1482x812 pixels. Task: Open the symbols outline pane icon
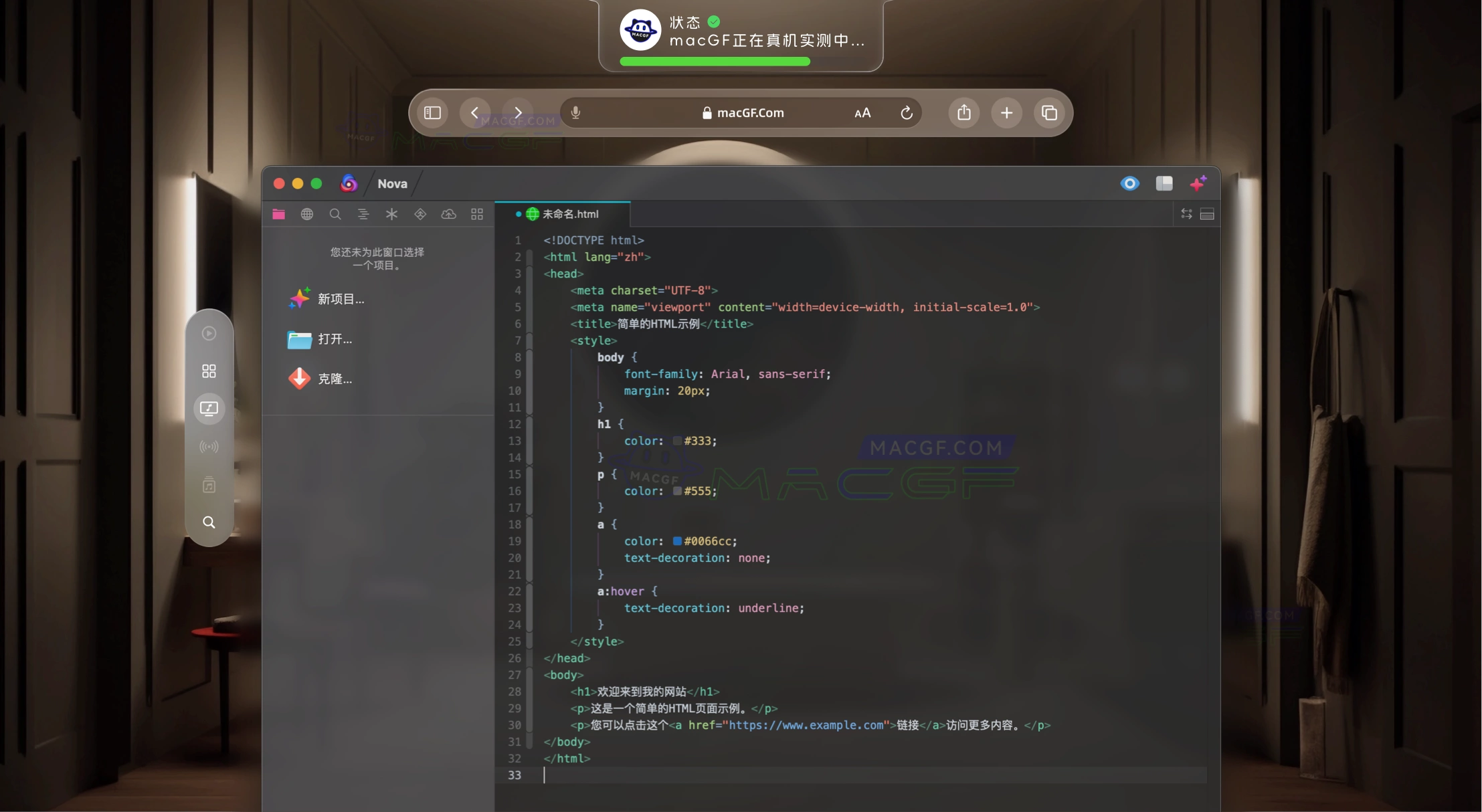tap(363, 214)
